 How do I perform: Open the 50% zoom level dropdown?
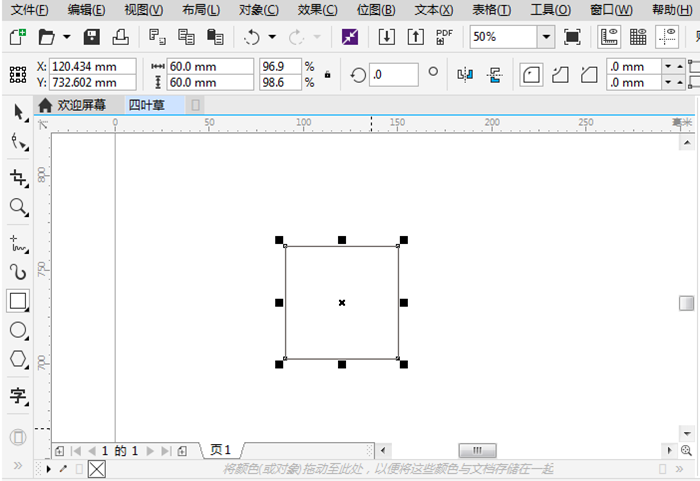pyautogui.click(x=546, y=37)
